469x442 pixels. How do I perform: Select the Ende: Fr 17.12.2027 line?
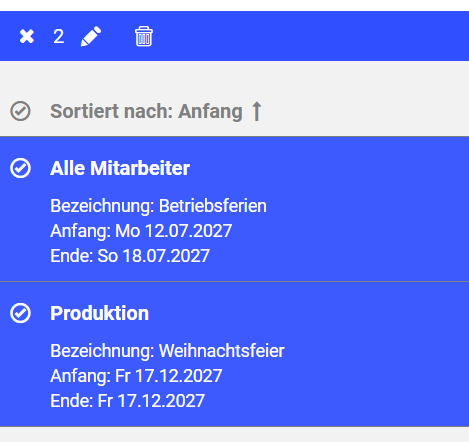127,401
